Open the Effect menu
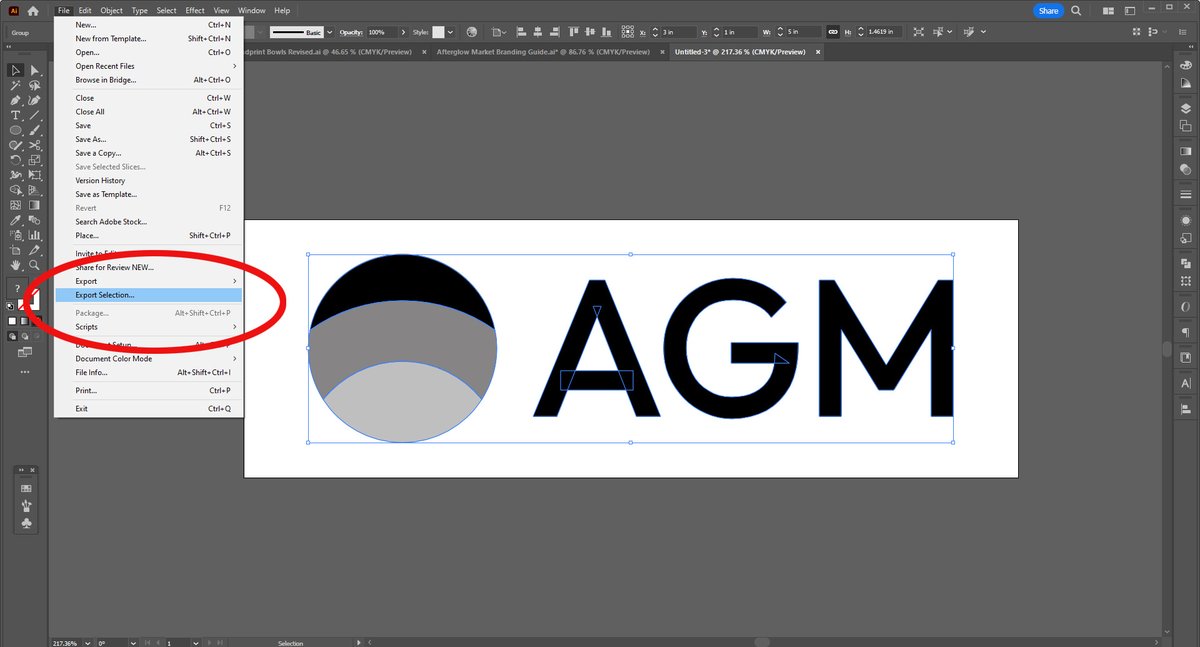Image resolution: width=1200 pixels, height=647 pixels. (x=195, y=10)
